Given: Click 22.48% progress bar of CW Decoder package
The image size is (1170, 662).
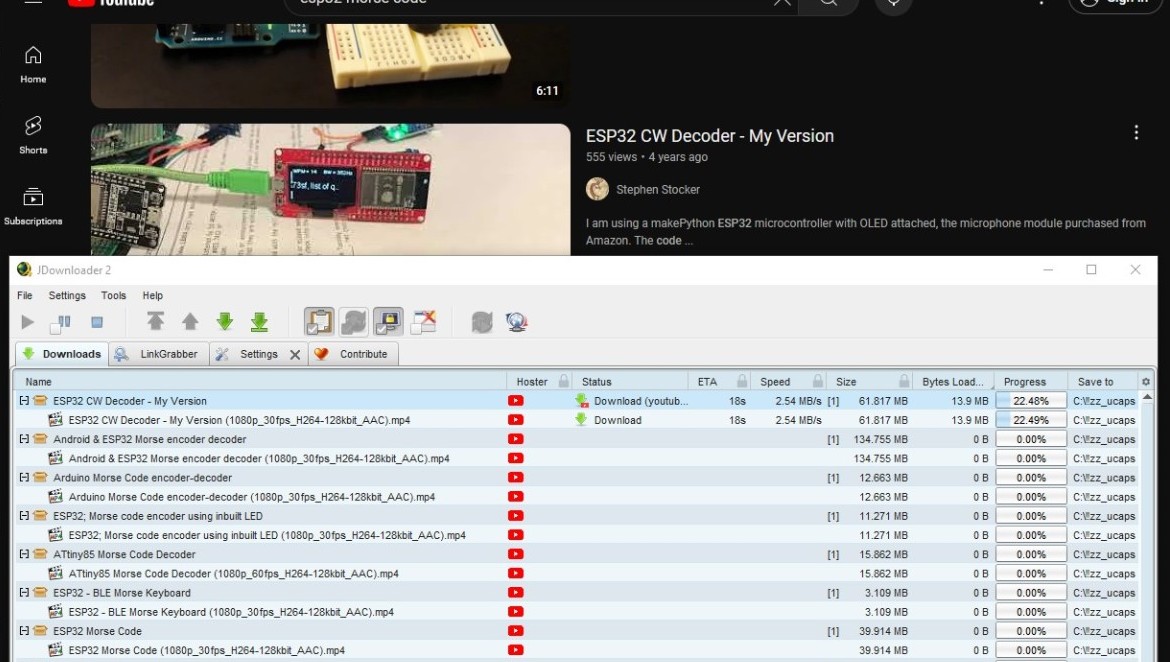Looking at the screenshot, I should click(x=1030, y=401).
